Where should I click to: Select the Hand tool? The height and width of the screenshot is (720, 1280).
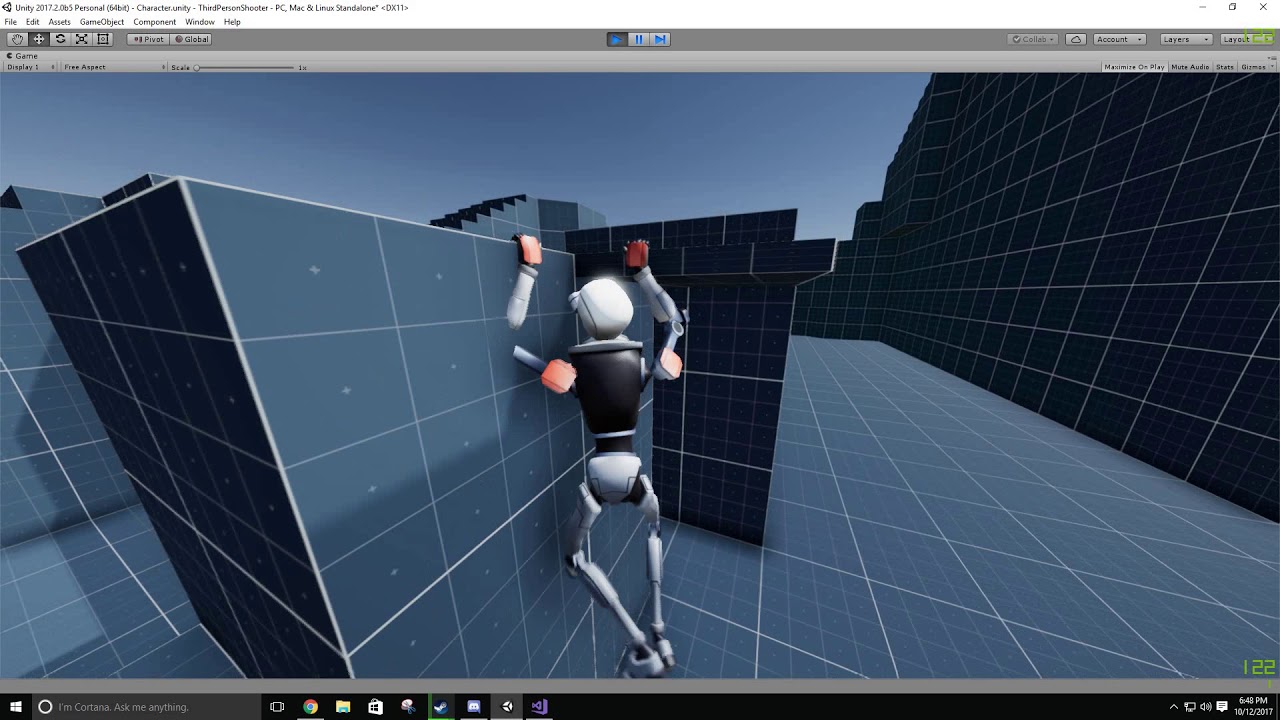tap(18, 39)
